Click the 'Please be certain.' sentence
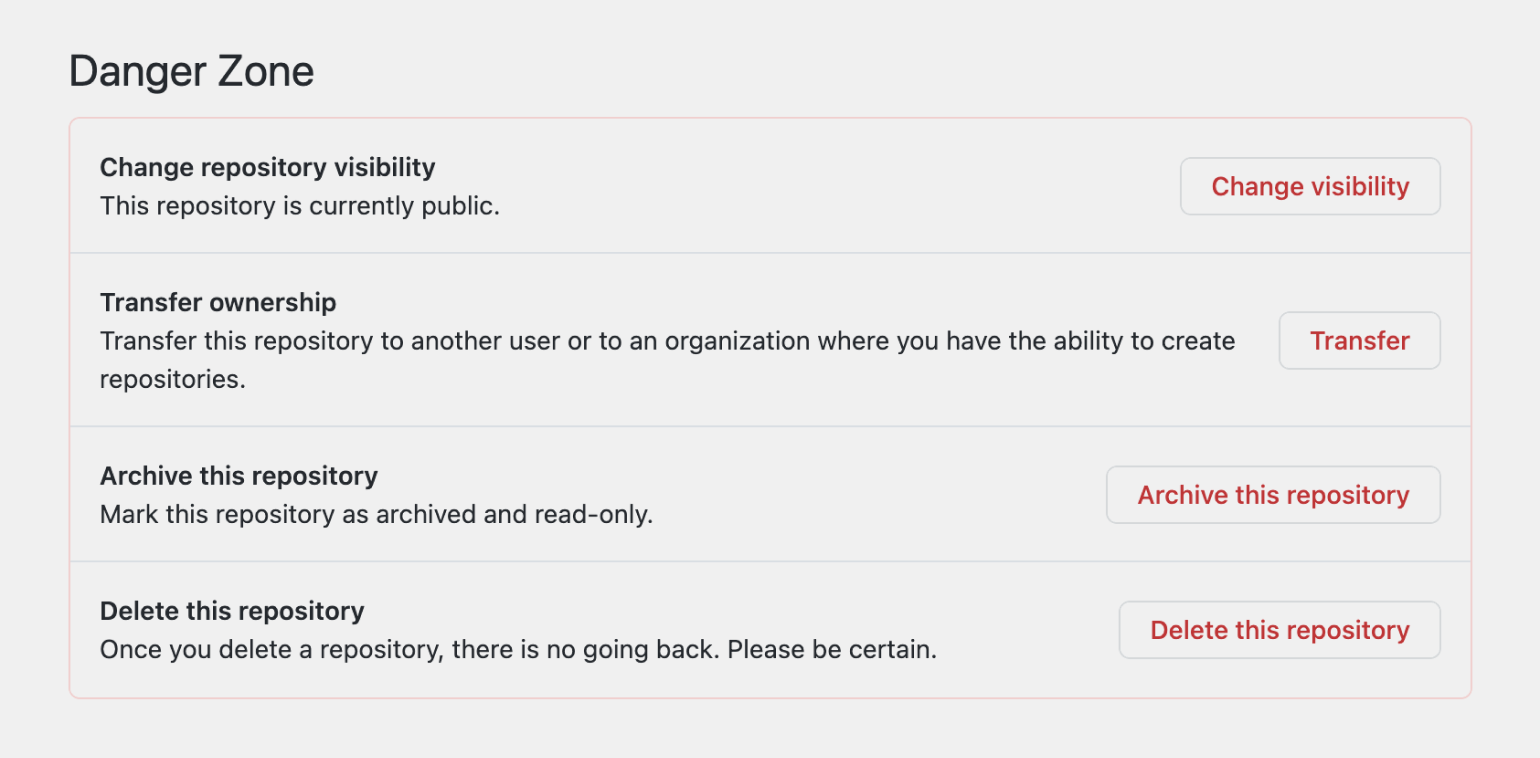This screenshot has height=758, width=1540. pos(832,650)
